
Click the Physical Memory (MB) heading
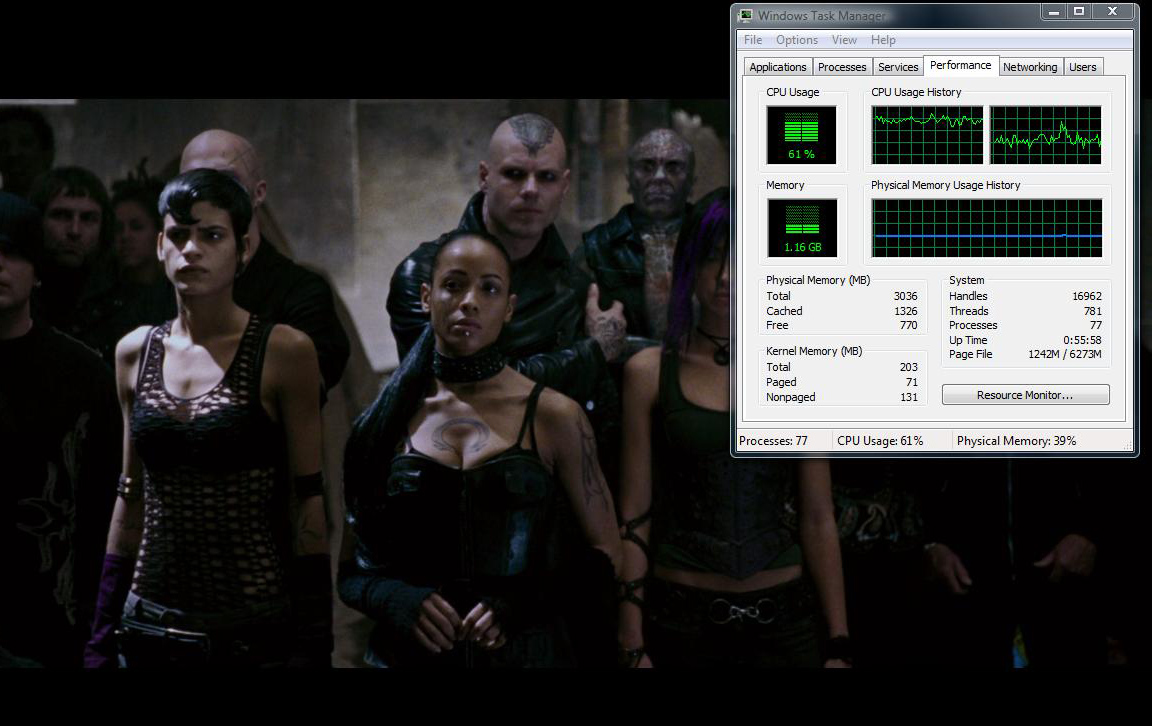818,280
